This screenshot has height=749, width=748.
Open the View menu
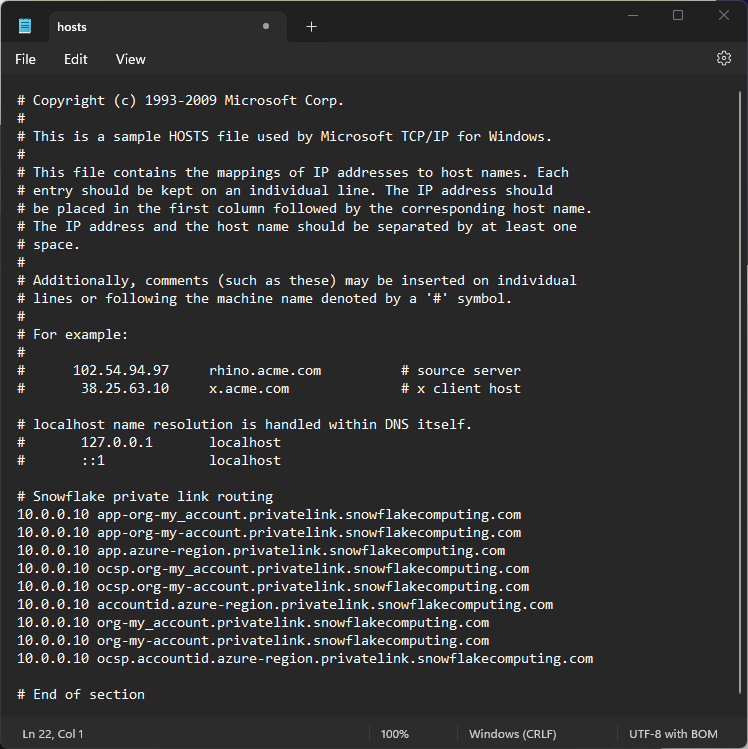coord(130,59)
